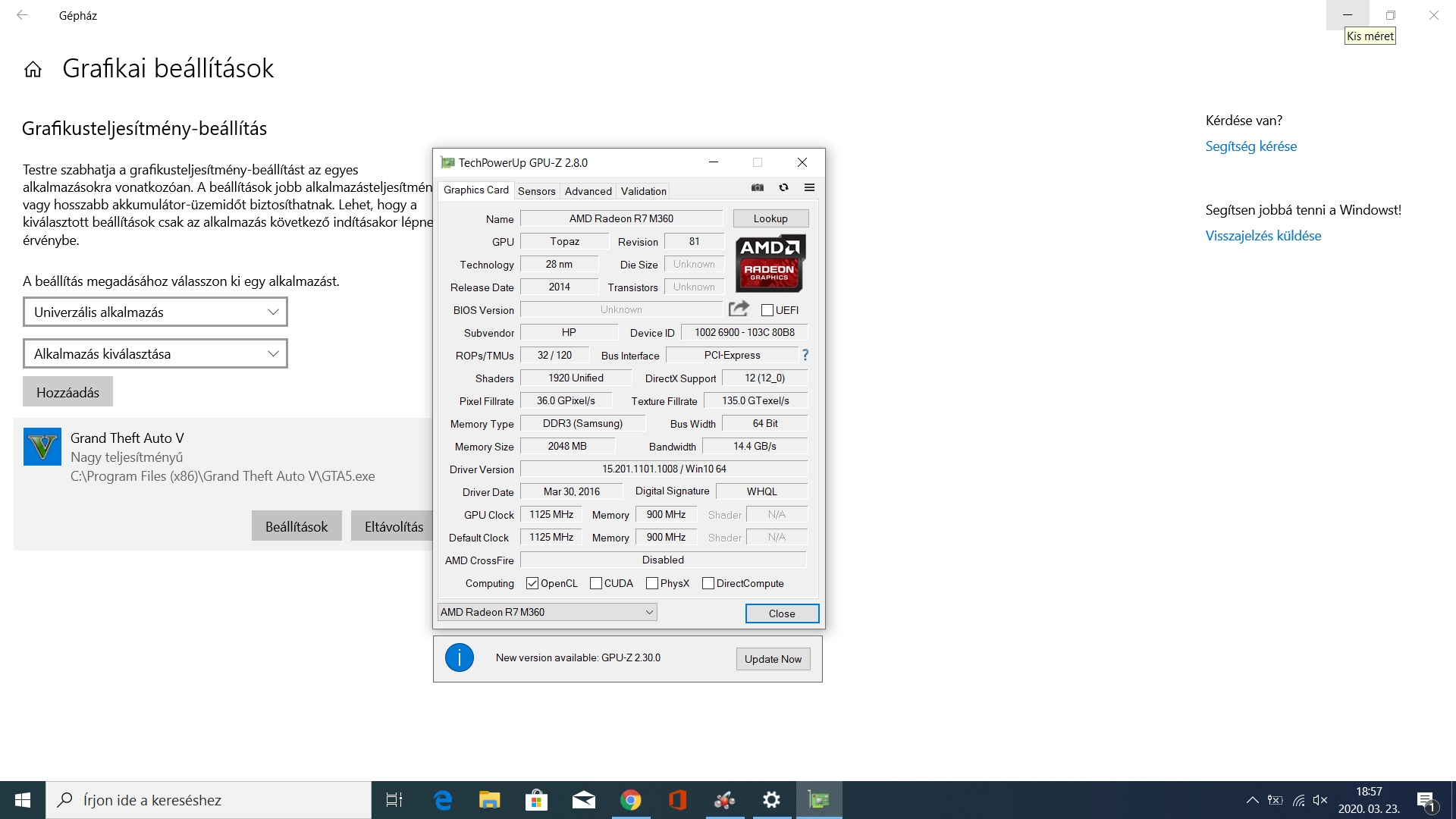Click the Digital Signature WHQL value

pyautogui.click(x=761, y=491)
